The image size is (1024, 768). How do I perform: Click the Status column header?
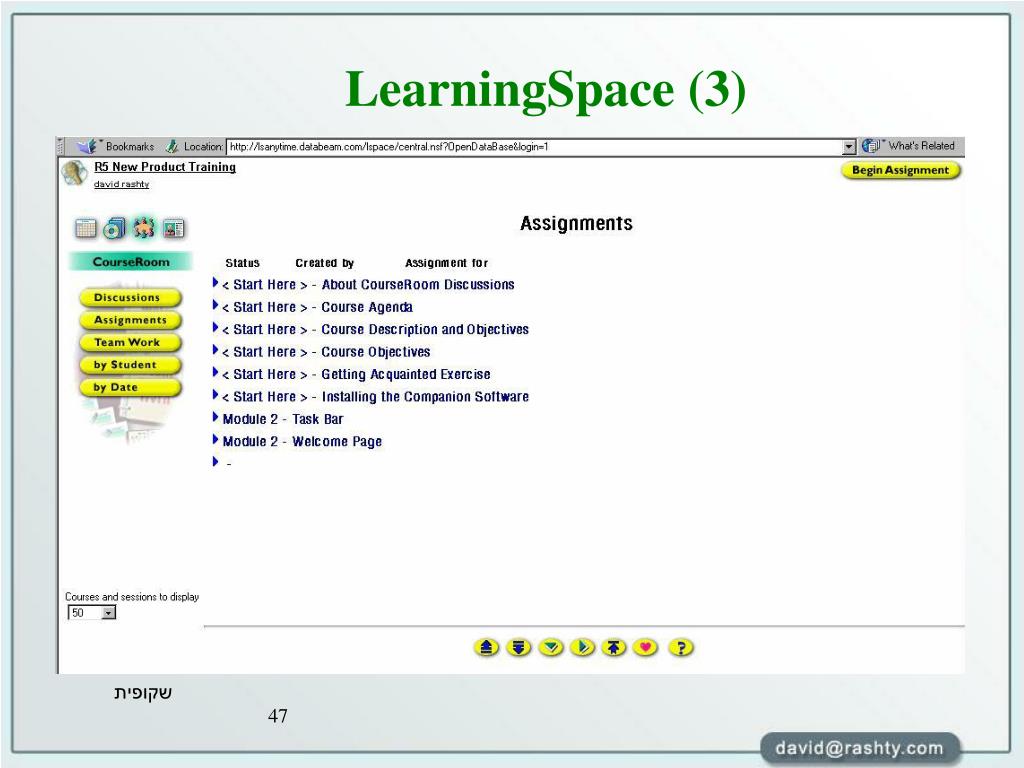point(242,263)
